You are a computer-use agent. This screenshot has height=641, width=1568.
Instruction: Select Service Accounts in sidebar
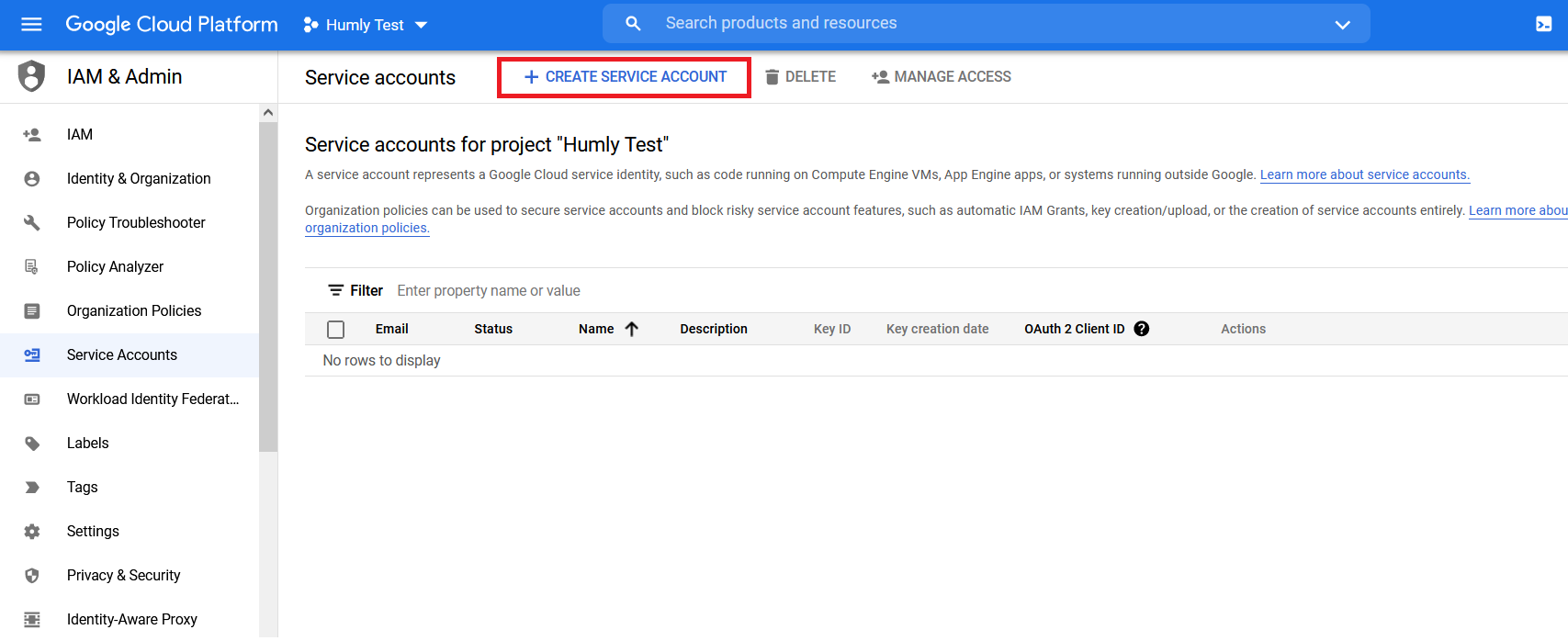[130, 355]
